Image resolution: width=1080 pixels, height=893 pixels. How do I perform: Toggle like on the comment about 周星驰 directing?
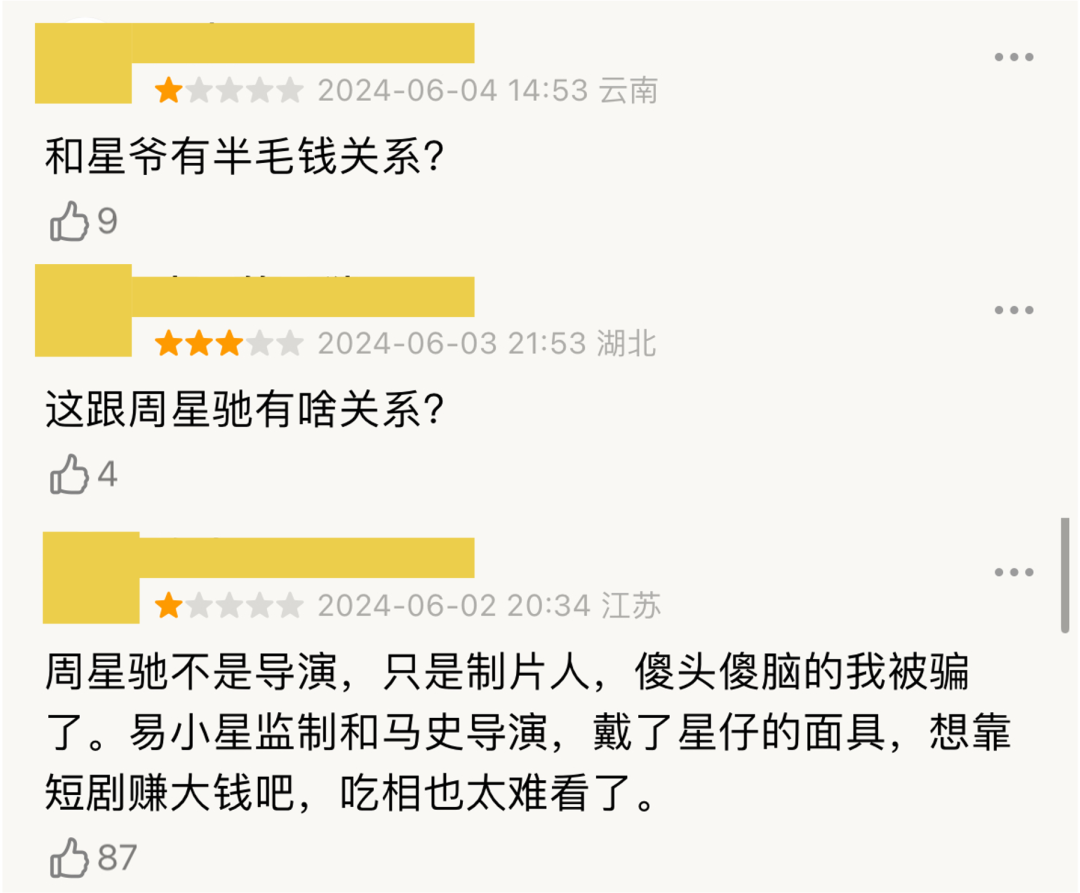tap(70, 857)
